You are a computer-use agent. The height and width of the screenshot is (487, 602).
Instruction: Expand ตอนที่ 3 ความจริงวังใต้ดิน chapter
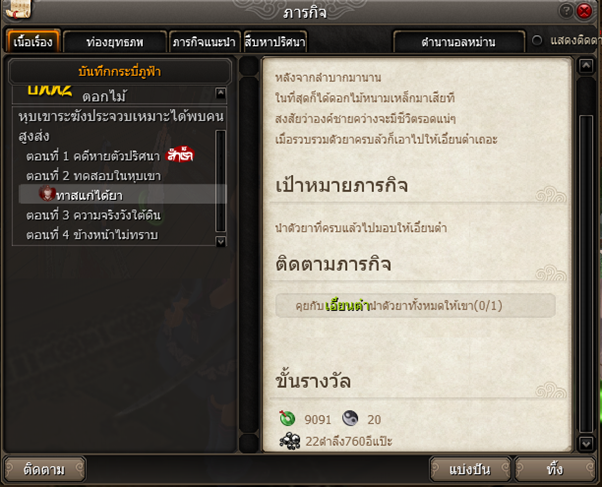point(93,215)
